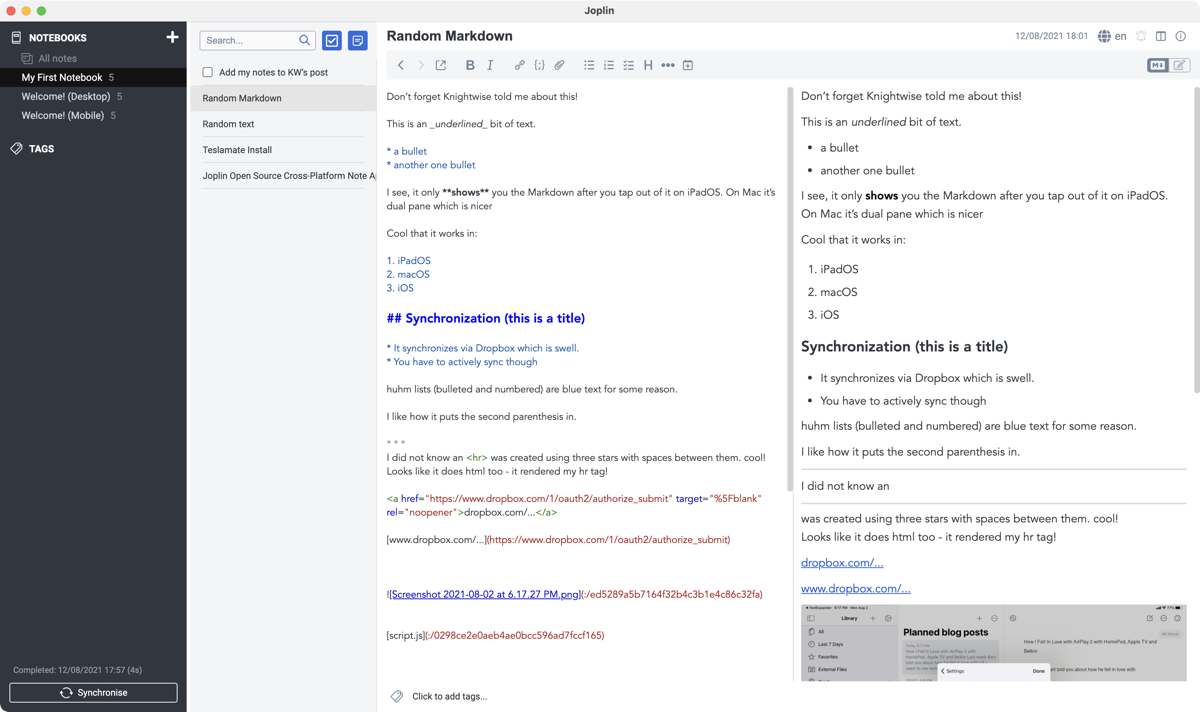Toggle bold formatting
Viewport: 1200px width, 712px height.
click(470, 65)
